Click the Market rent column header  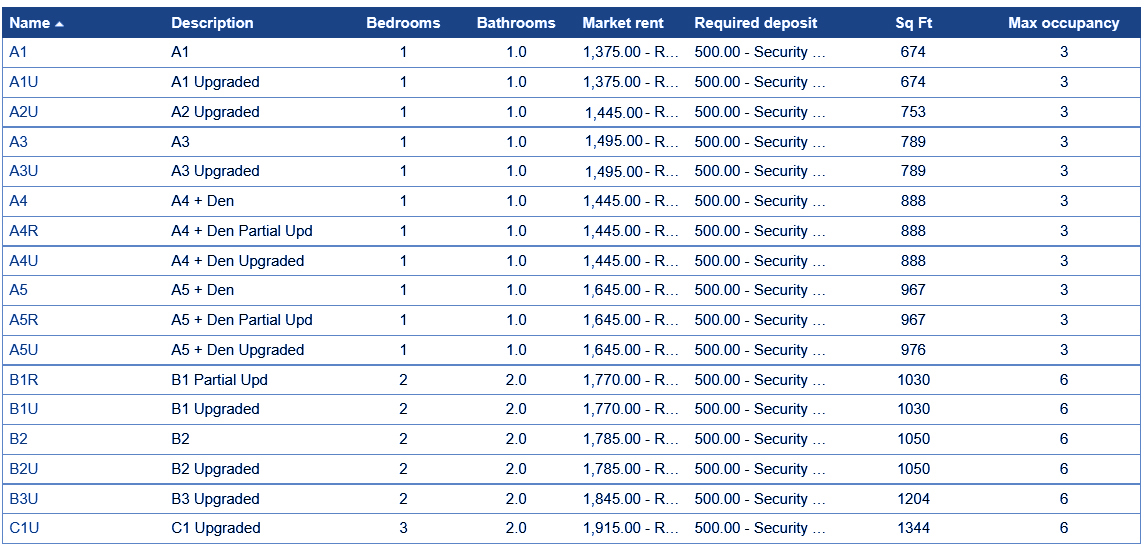[x=623, y=23]
